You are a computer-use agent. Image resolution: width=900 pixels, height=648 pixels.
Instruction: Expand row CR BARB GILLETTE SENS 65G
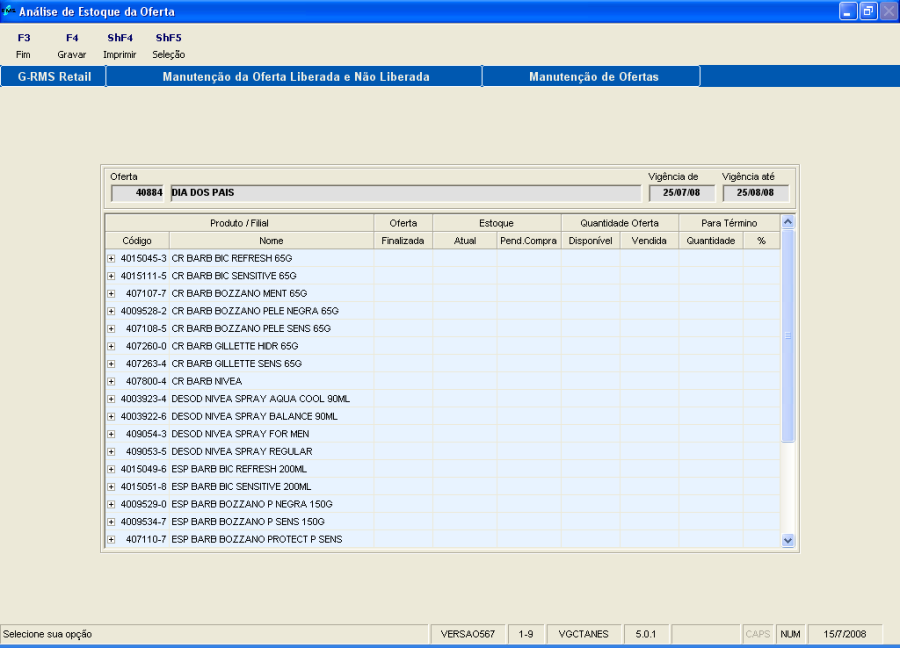(111, 364)
